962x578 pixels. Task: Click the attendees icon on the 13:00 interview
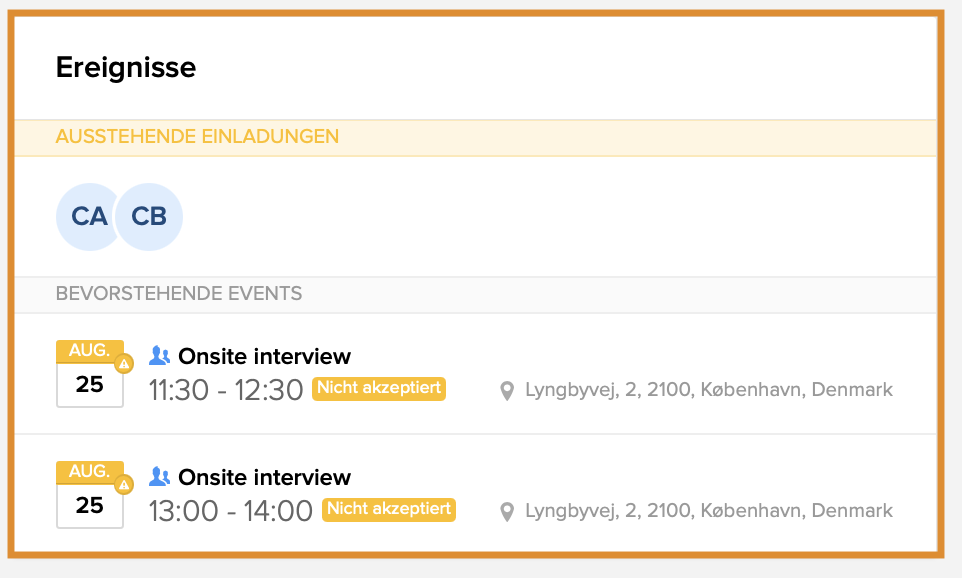pyautogui.click(x=160, y=477)
